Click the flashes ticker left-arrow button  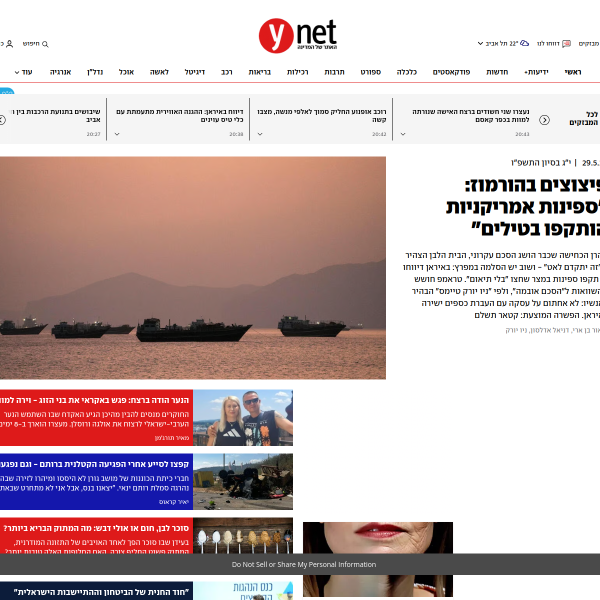[x=2, y=120]
